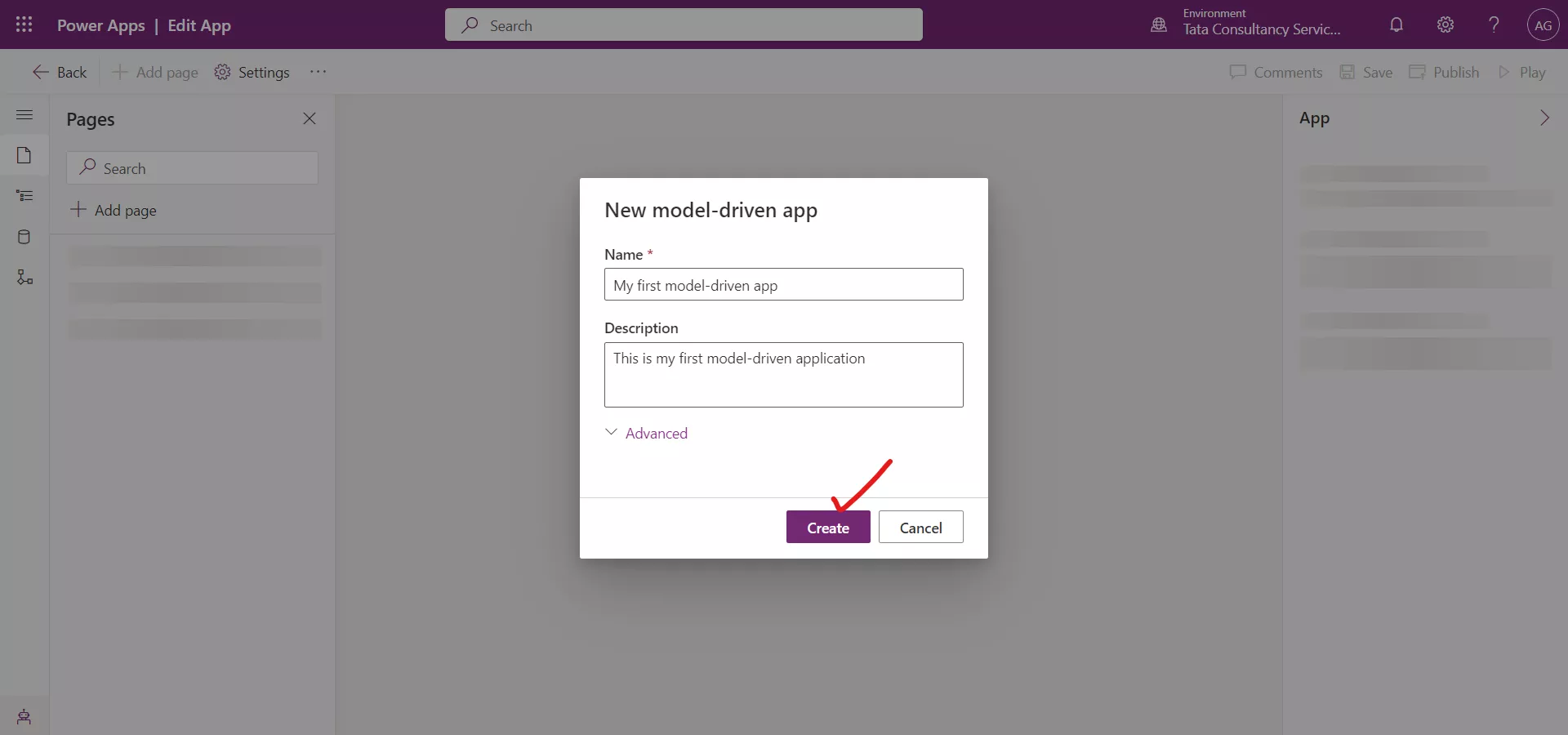Open the Settings gear in top bar
This screenshot has height=735, width=1568.
(x=1445, y=24)
